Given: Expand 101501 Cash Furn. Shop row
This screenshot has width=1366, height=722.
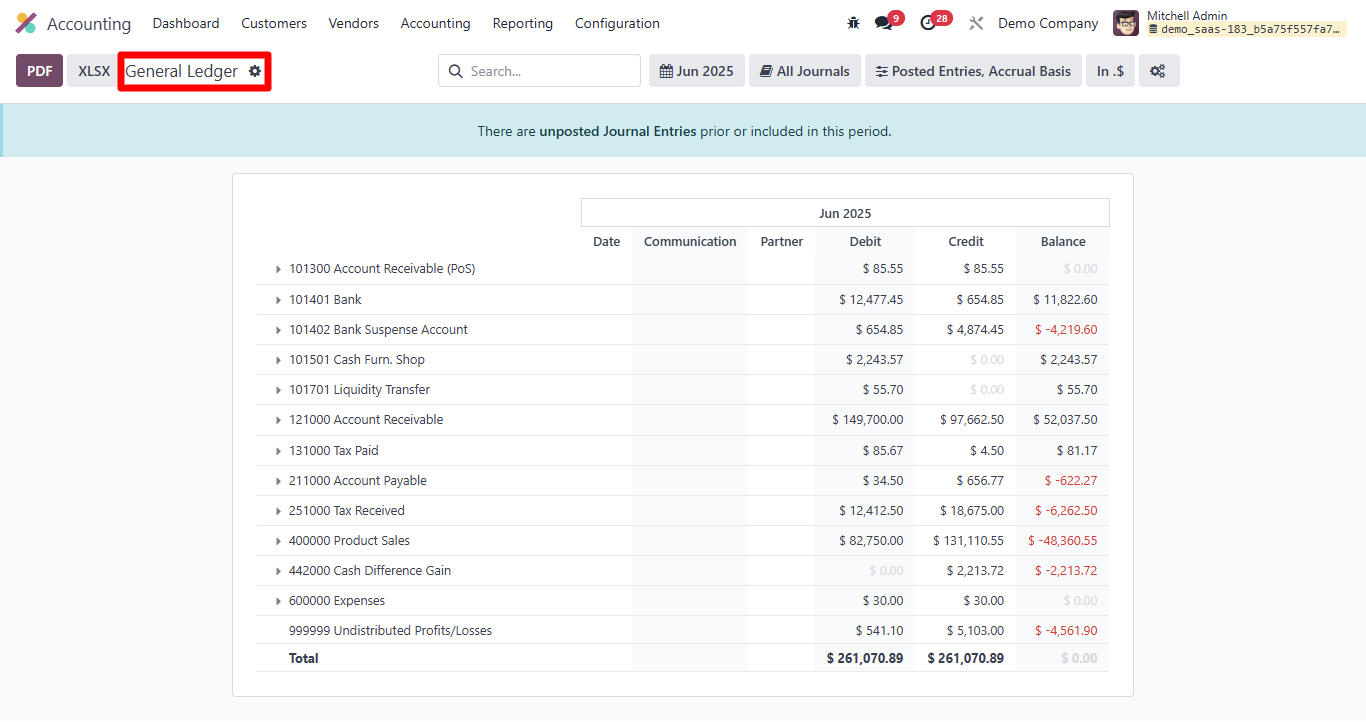Looking at the screenshot, I should point(279,360).
